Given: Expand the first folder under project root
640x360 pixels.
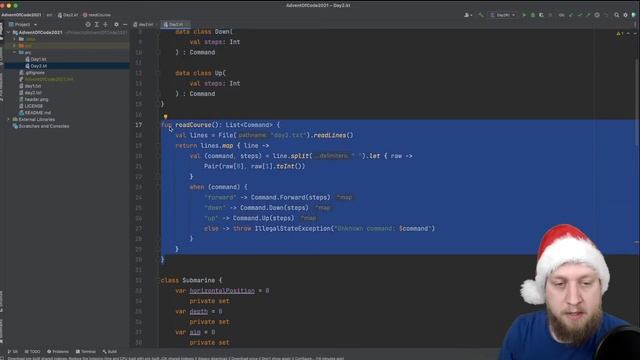Looking at the screenshot, I should [15, 39].
